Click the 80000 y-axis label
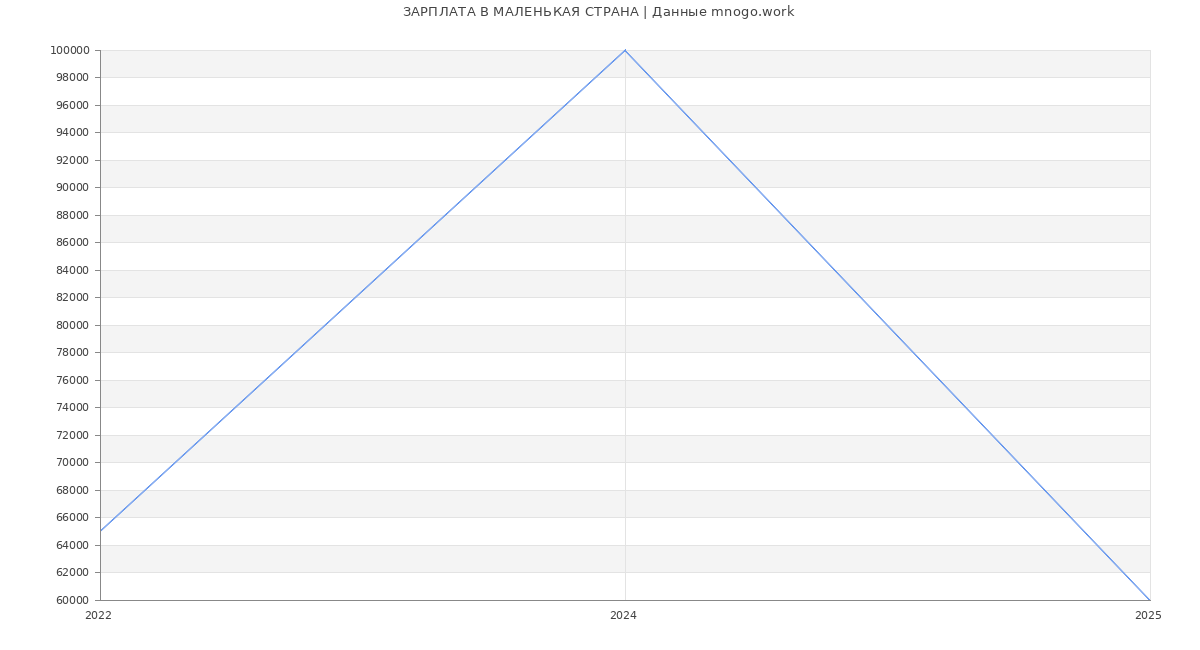 [72, 325]
